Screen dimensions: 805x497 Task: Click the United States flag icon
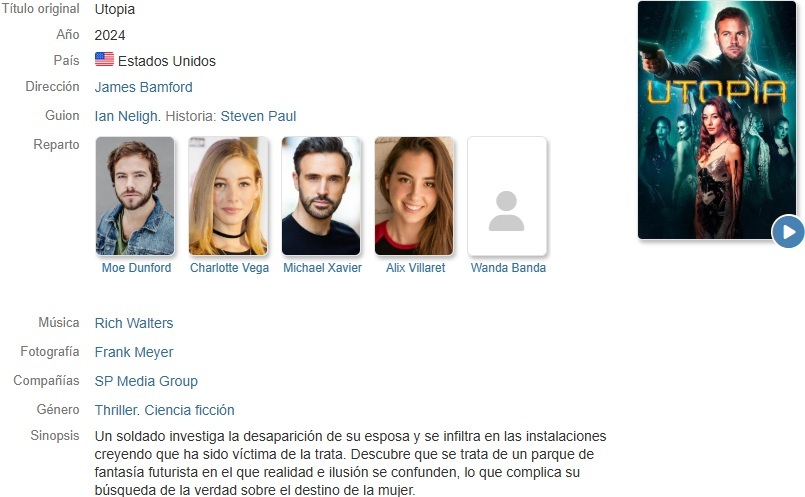(104, 60)
